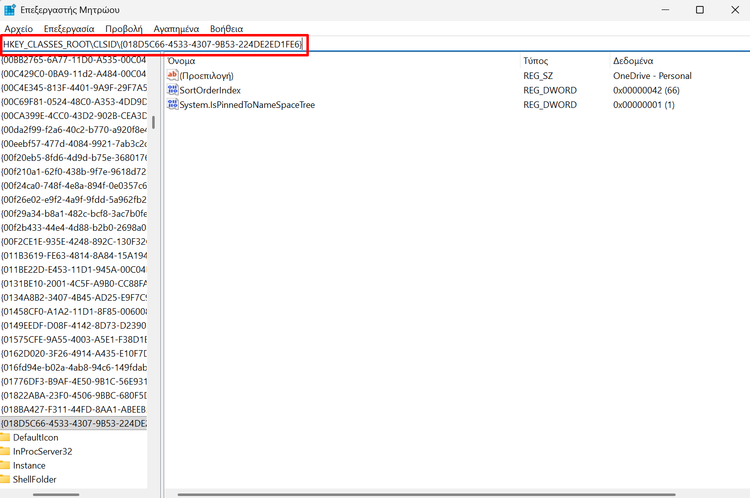Open the Αρχείο menu
The image size is (750, 498).
tap(19, 29)
